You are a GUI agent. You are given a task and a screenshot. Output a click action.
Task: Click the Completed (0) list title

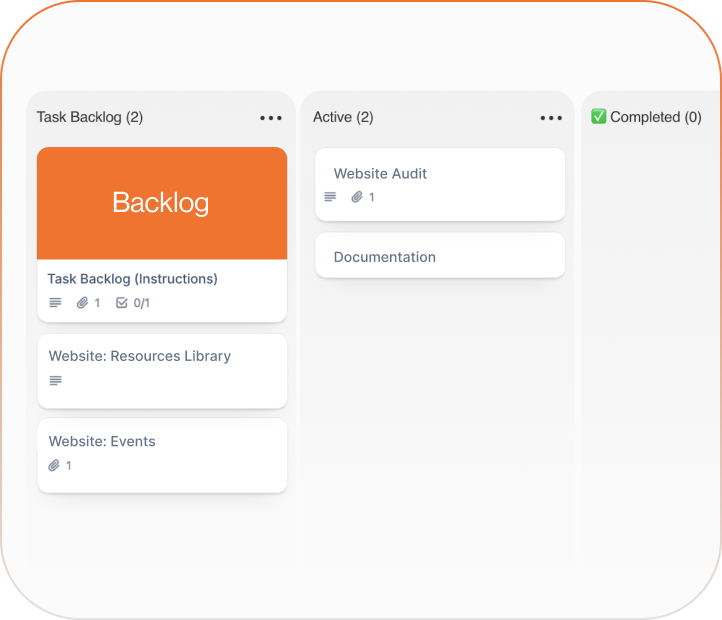coord(656,117)
